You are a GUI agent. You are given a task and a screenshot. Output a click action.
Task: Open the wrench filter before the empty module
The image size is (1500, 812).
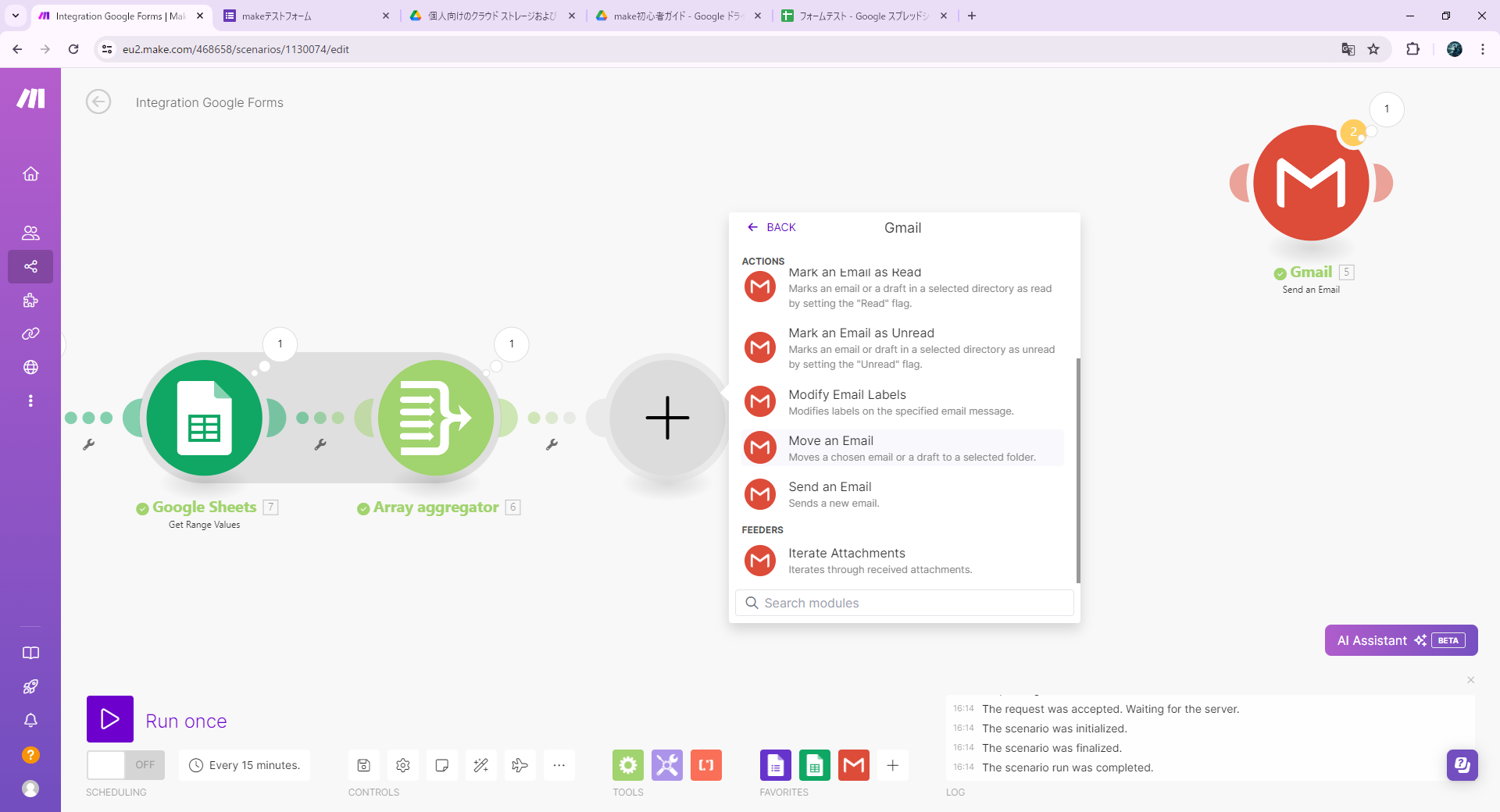pos(552,444)
